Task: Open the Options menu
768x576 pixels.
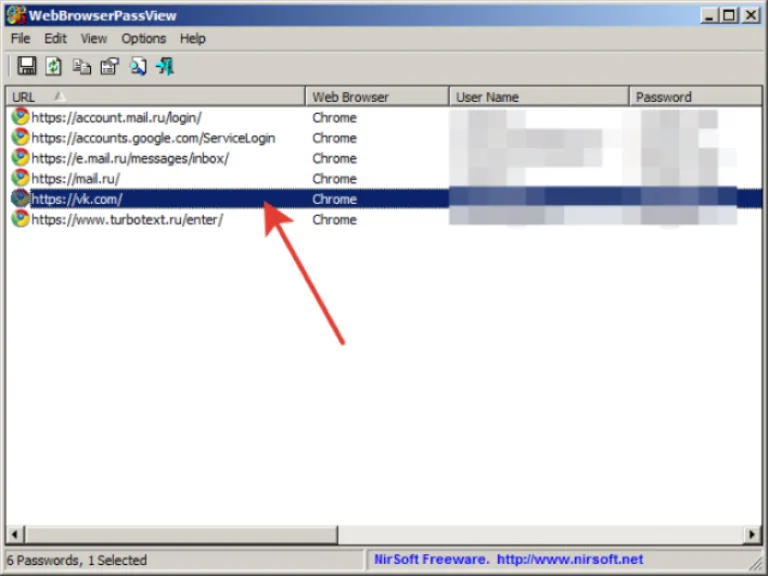Action: point(144,39)
